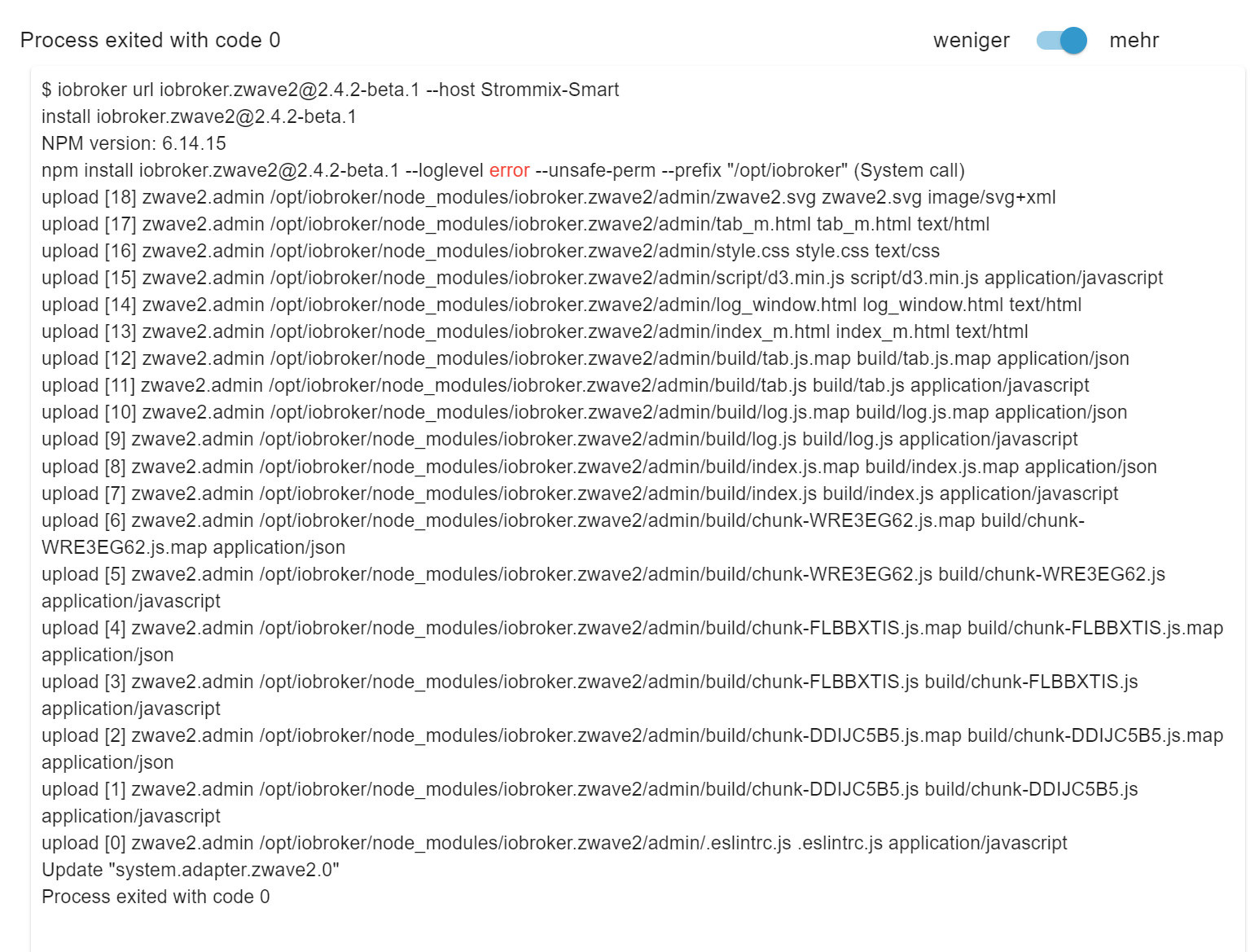
Task: Click the 'mehr' label
Action: (x=1134, y=40)
